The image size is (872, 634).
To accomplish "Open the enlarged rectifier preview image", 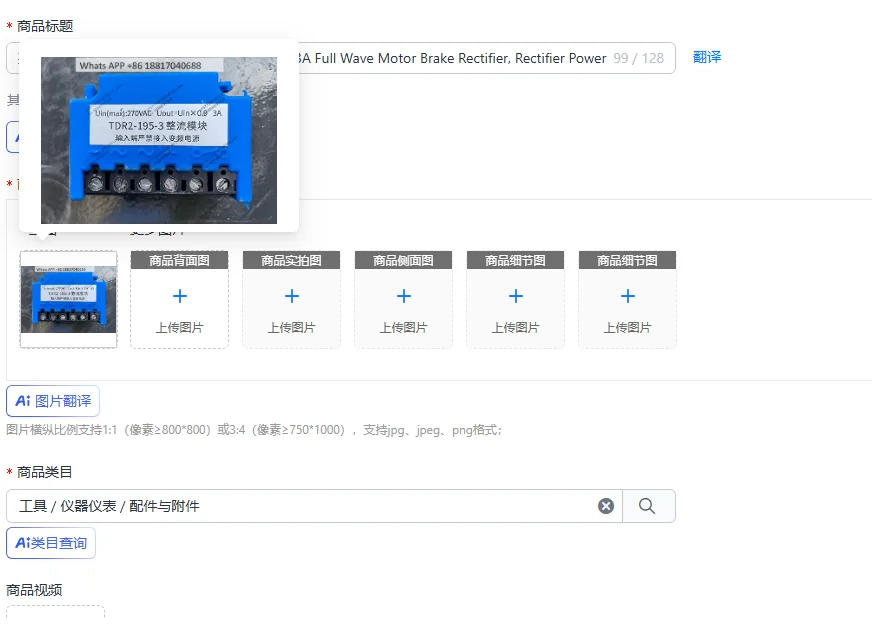I will pos(158,140).
